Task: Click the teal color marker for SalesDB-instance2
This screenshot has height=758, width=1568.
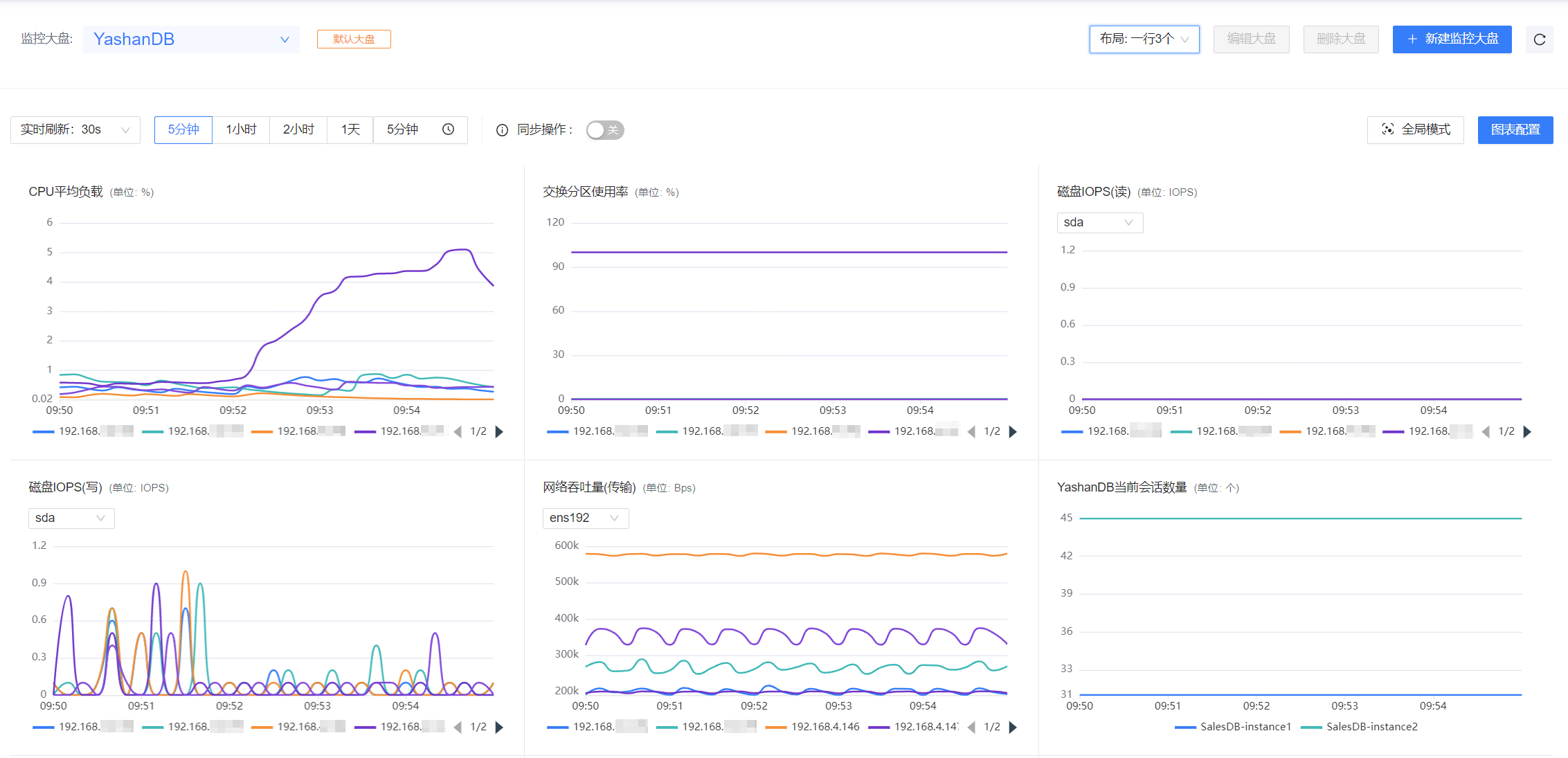Action: (1311, 727)
